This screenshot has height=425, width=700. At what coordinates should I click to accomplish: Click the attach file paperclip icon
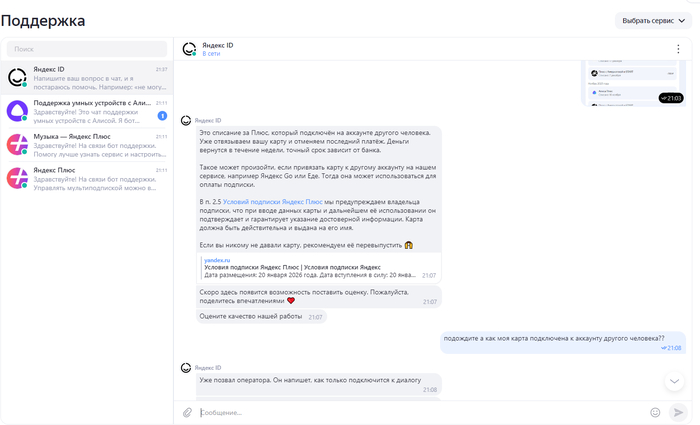[187, 412]
